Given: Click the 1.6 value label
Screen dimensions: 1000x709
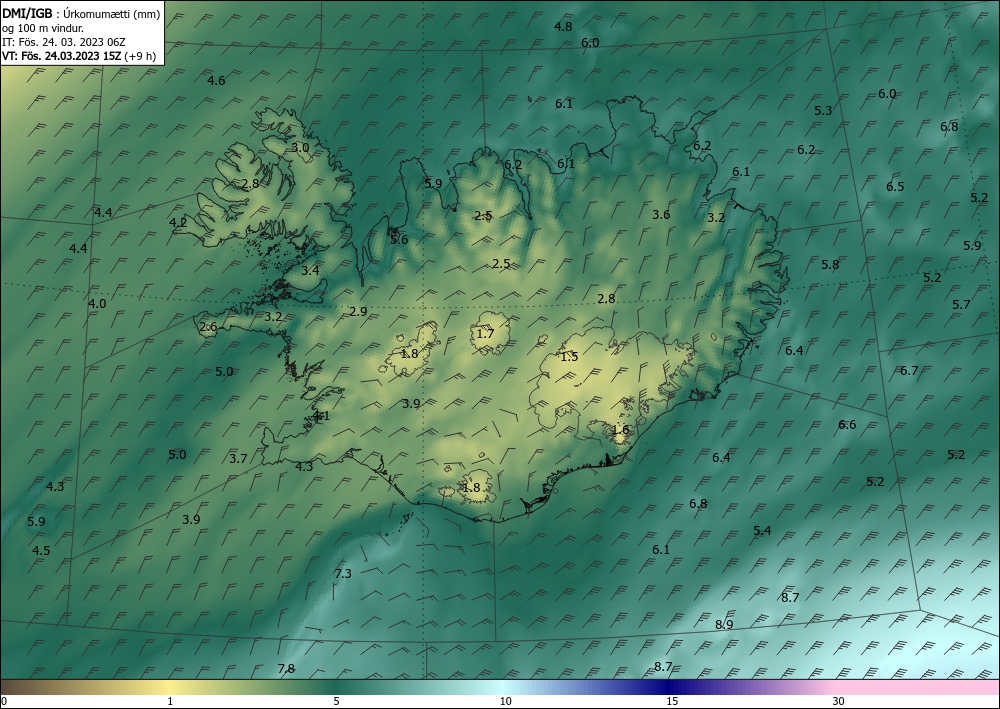Looking at the screenshot, I should (x=621, y=430).
